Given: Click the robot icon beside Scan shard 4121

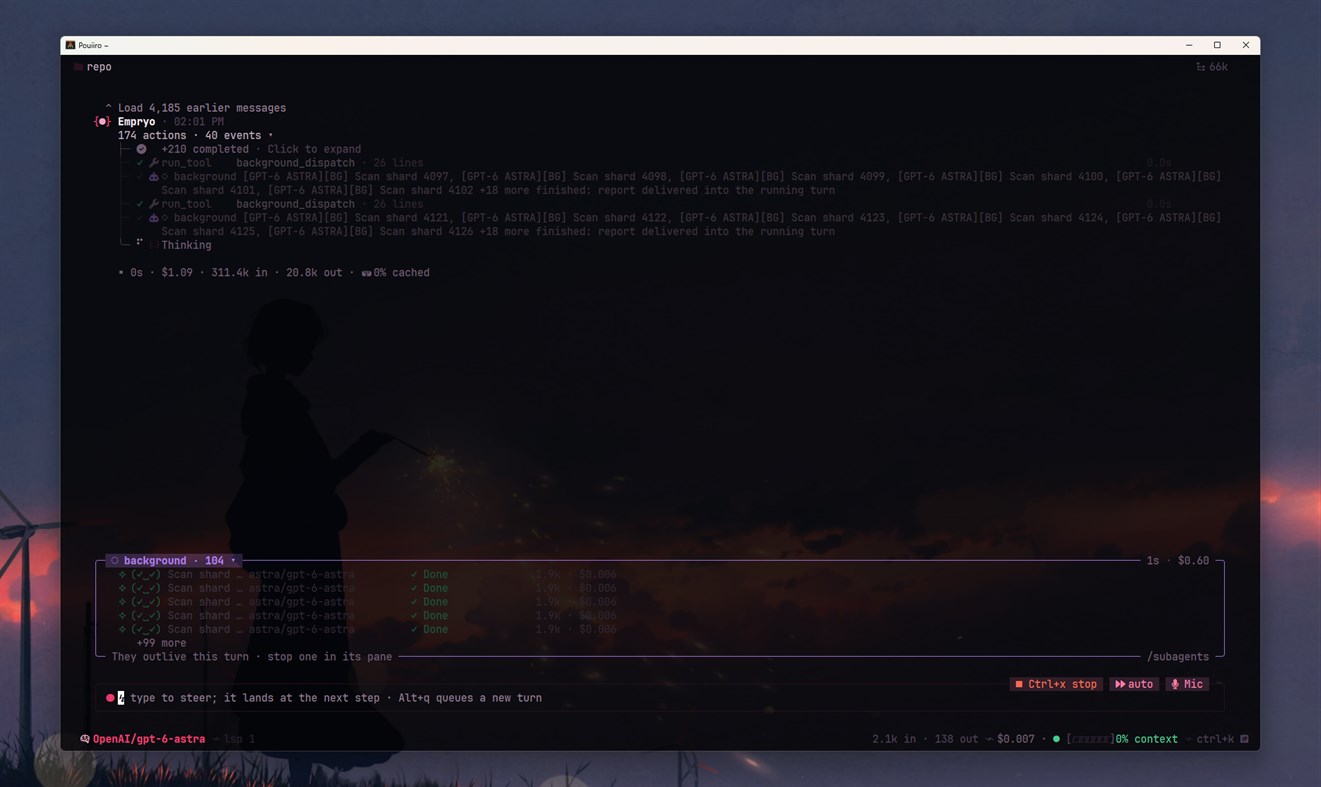Looking at the screenshot, I should 153,218.
